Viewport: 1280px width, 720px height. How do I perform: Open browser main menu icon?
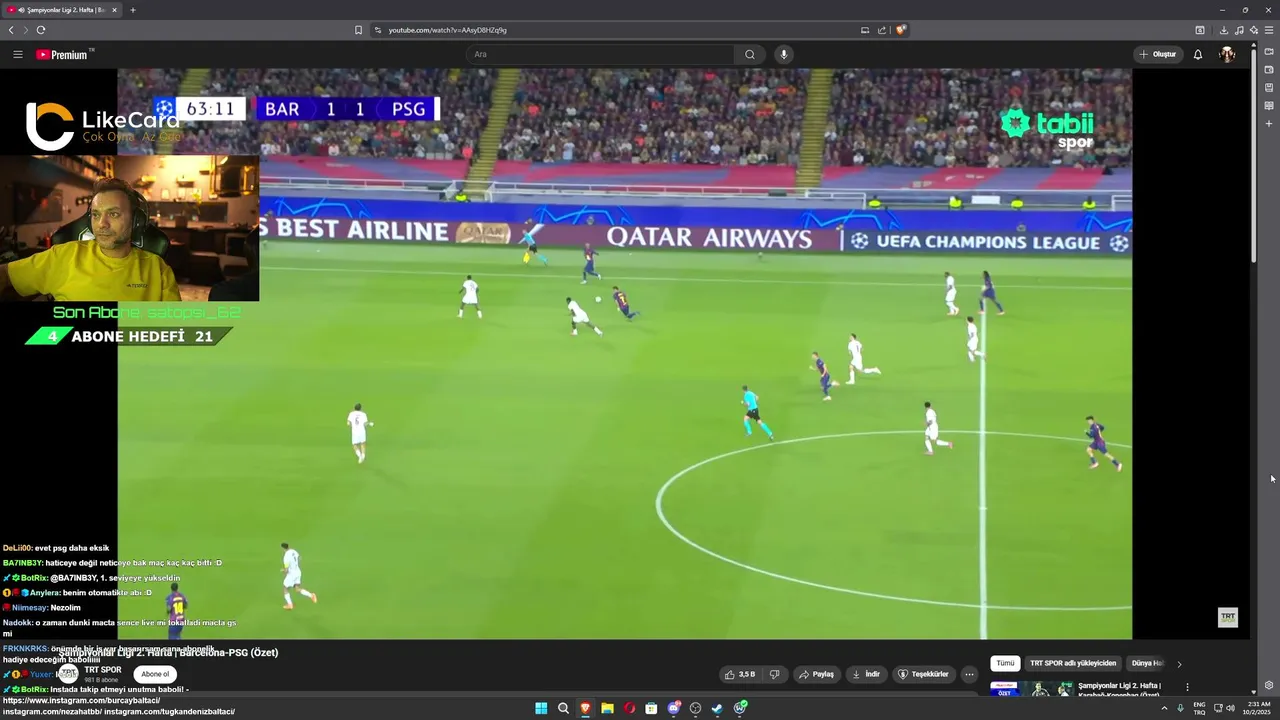1268,30
